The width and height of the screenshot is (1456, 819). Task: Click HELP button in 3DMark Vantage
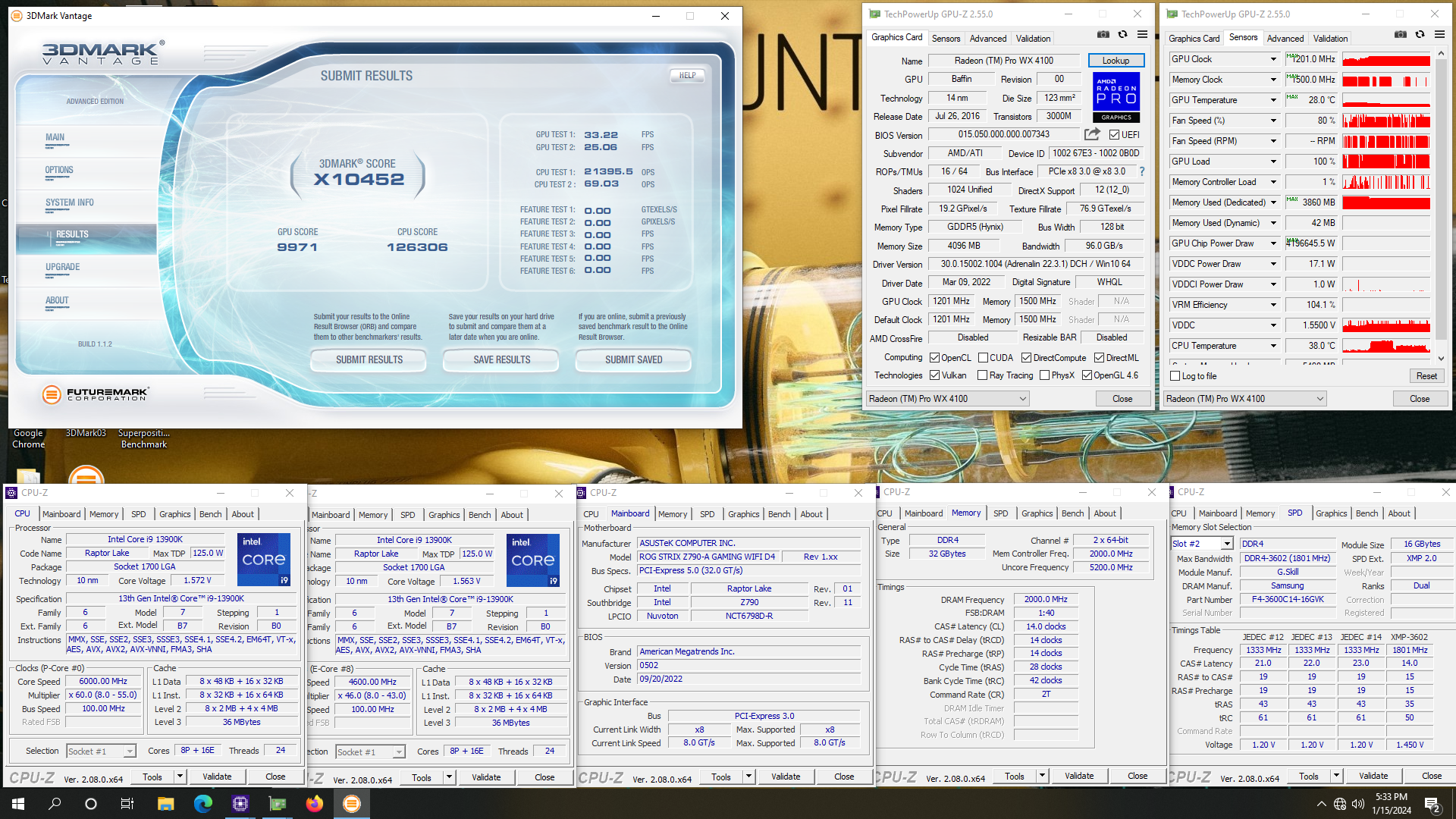687,76
